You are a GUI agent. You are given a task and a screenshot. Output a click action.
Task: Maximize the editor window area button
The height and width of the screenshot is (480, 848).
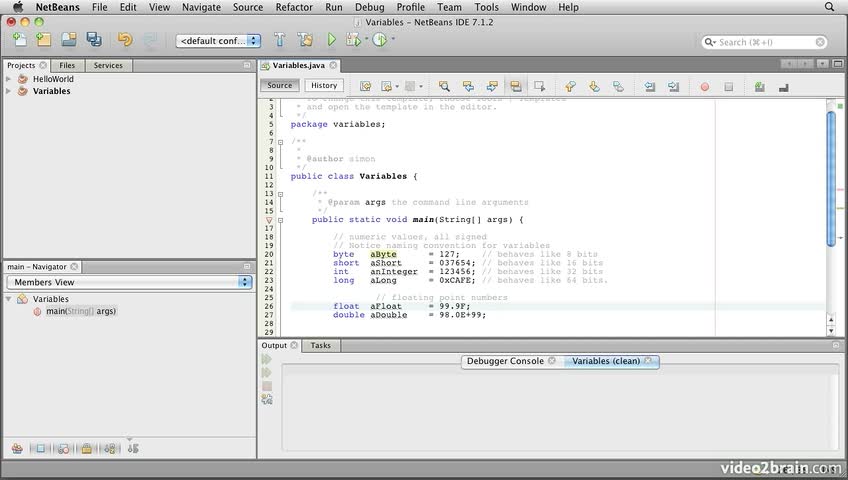pos(838,64)
